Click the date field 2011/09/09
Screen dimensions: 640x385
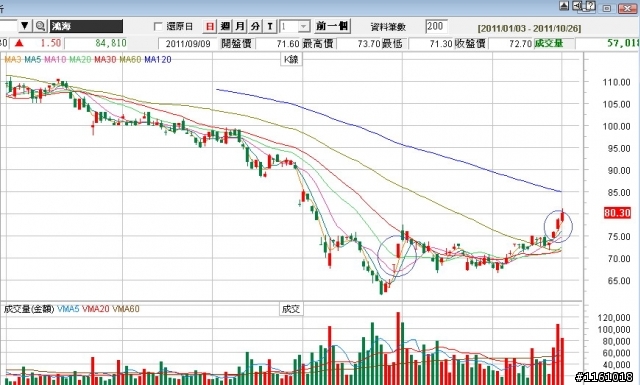pos(188,44)
